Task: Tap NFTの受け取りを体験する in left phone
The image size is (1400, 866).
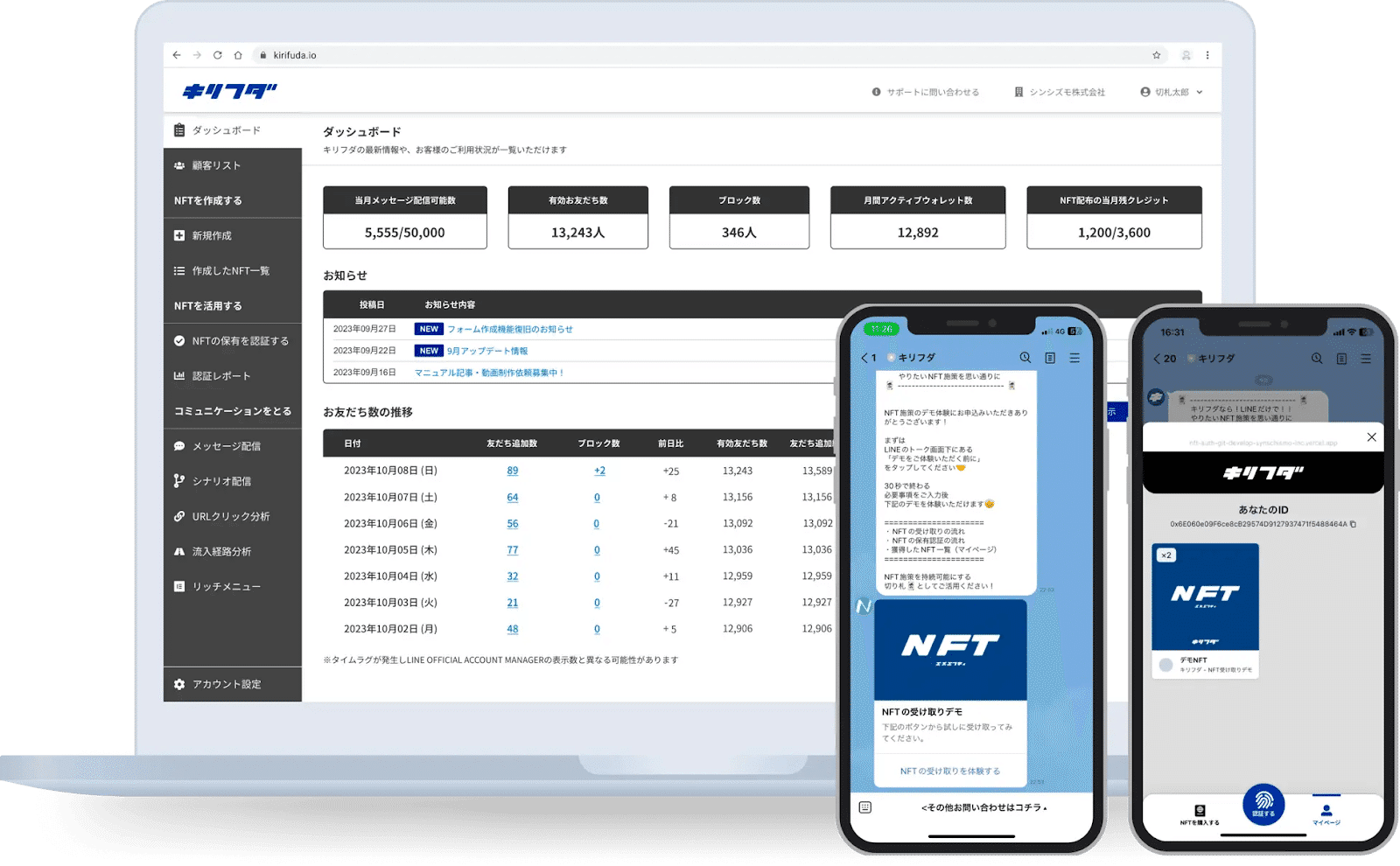Action: 950,772
